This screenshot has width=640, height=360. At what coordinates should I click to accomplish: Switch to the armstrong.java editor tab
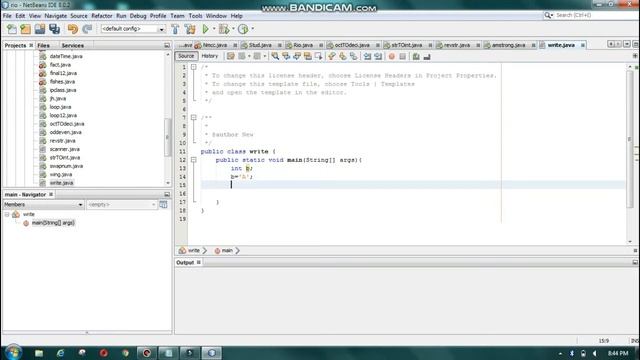point(508,45)
